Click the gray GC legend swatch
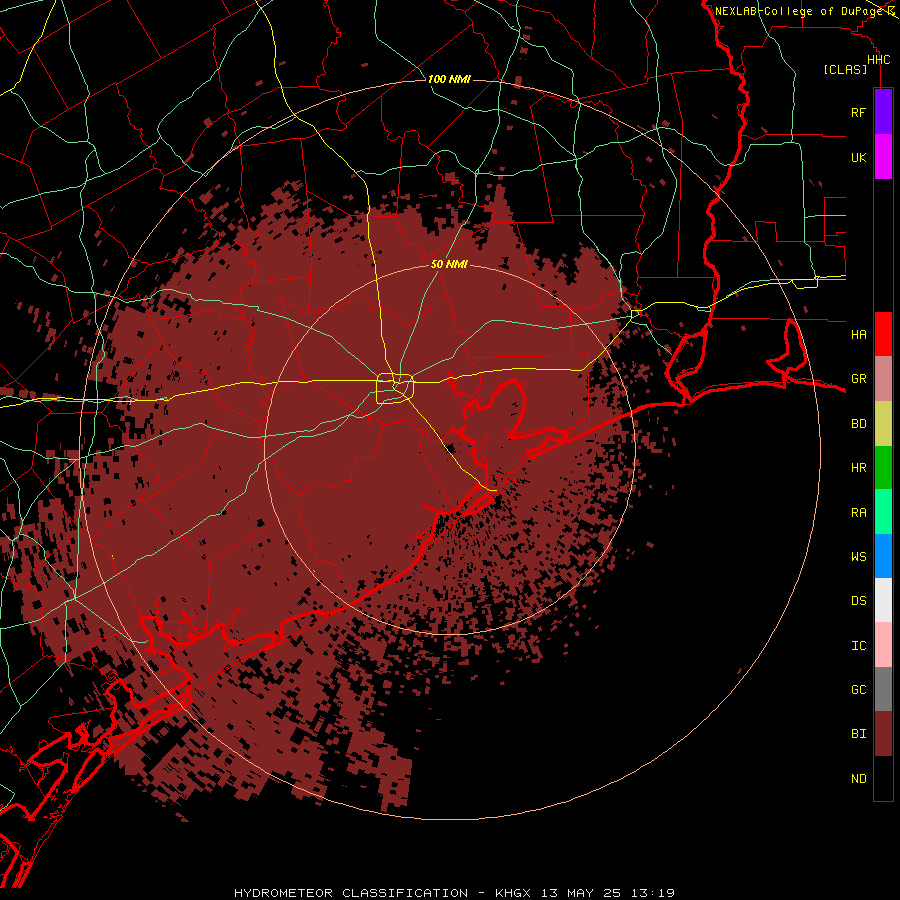Viewport: 900px width, 900px height. (x=883, y=689)
